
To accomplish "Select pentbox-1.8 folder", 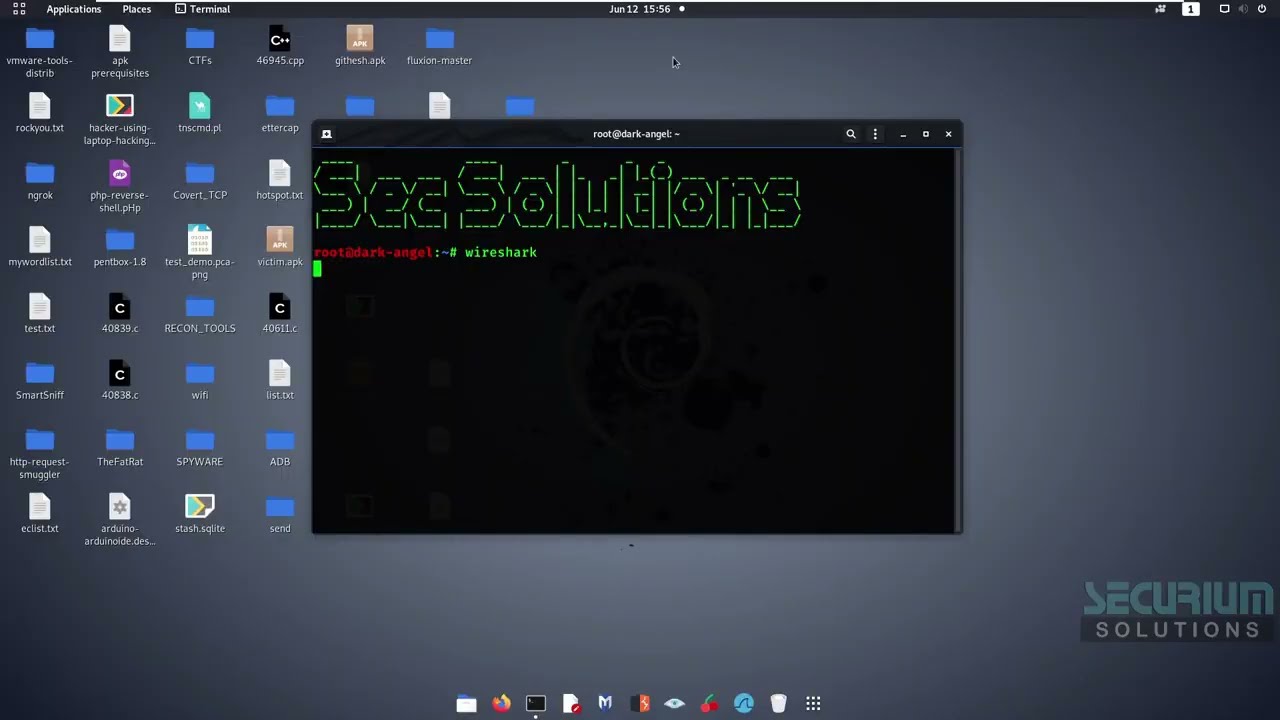I will click(x=120, y=247).
